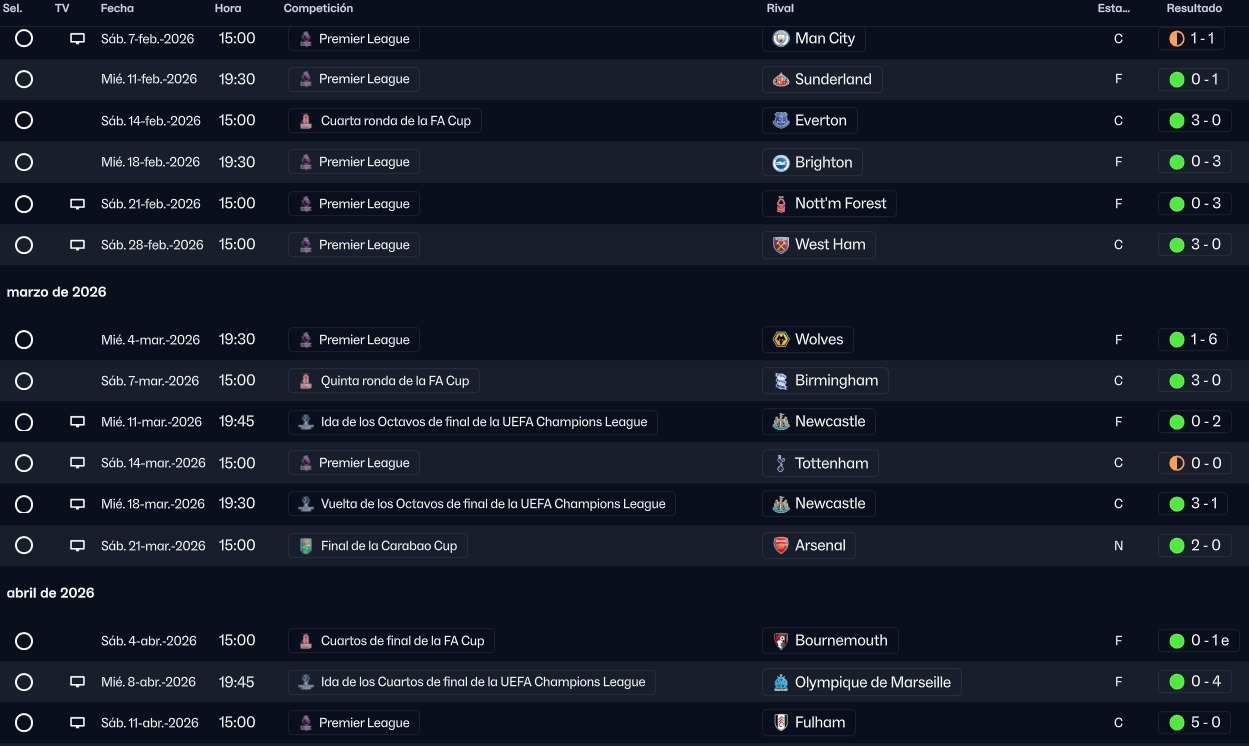
Task: Click the Olympique de Marseille crest
Action: [781, 682]
